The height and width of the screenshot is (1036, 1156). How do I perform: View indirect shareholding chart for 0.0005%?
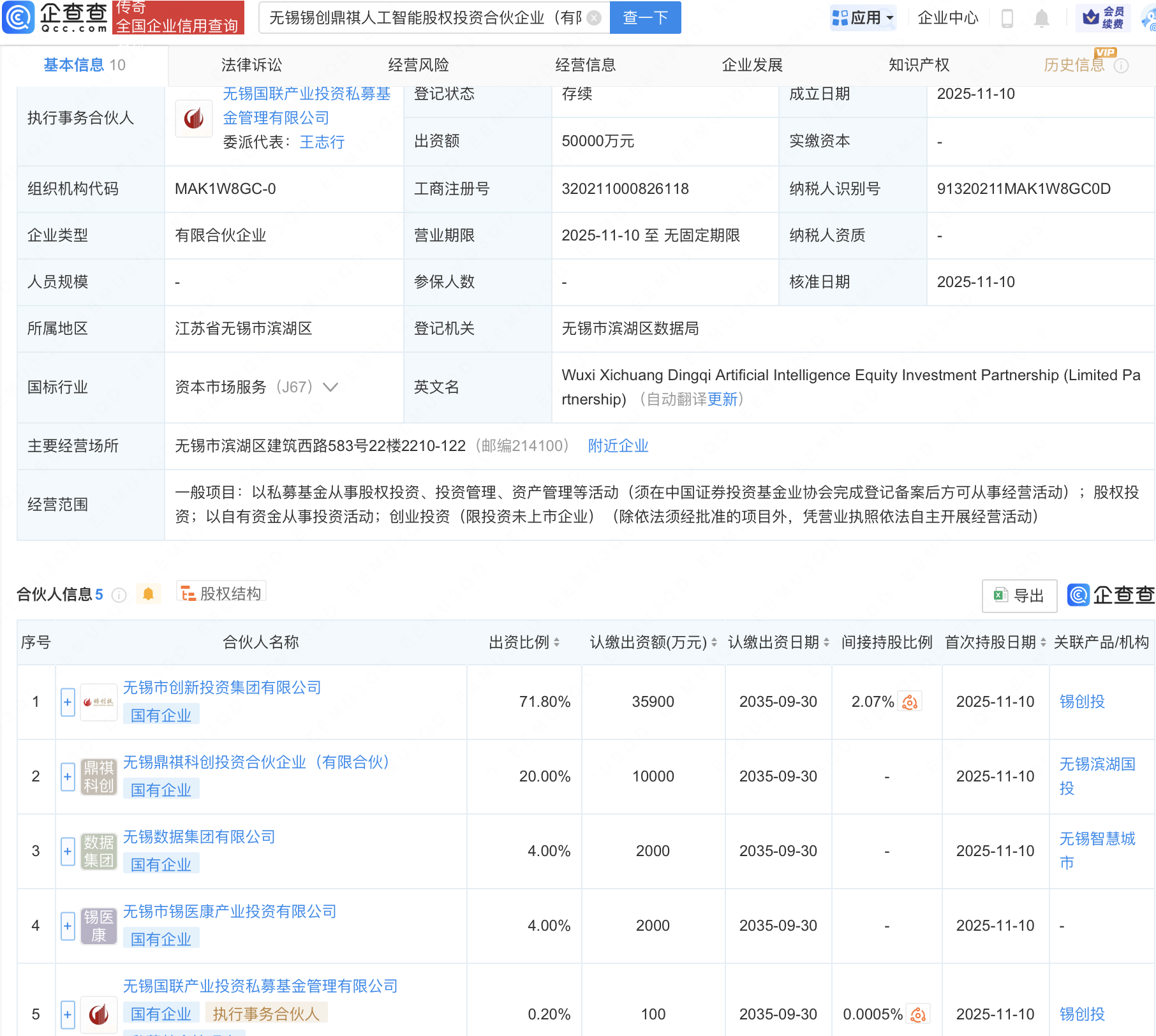(918, 1014)
